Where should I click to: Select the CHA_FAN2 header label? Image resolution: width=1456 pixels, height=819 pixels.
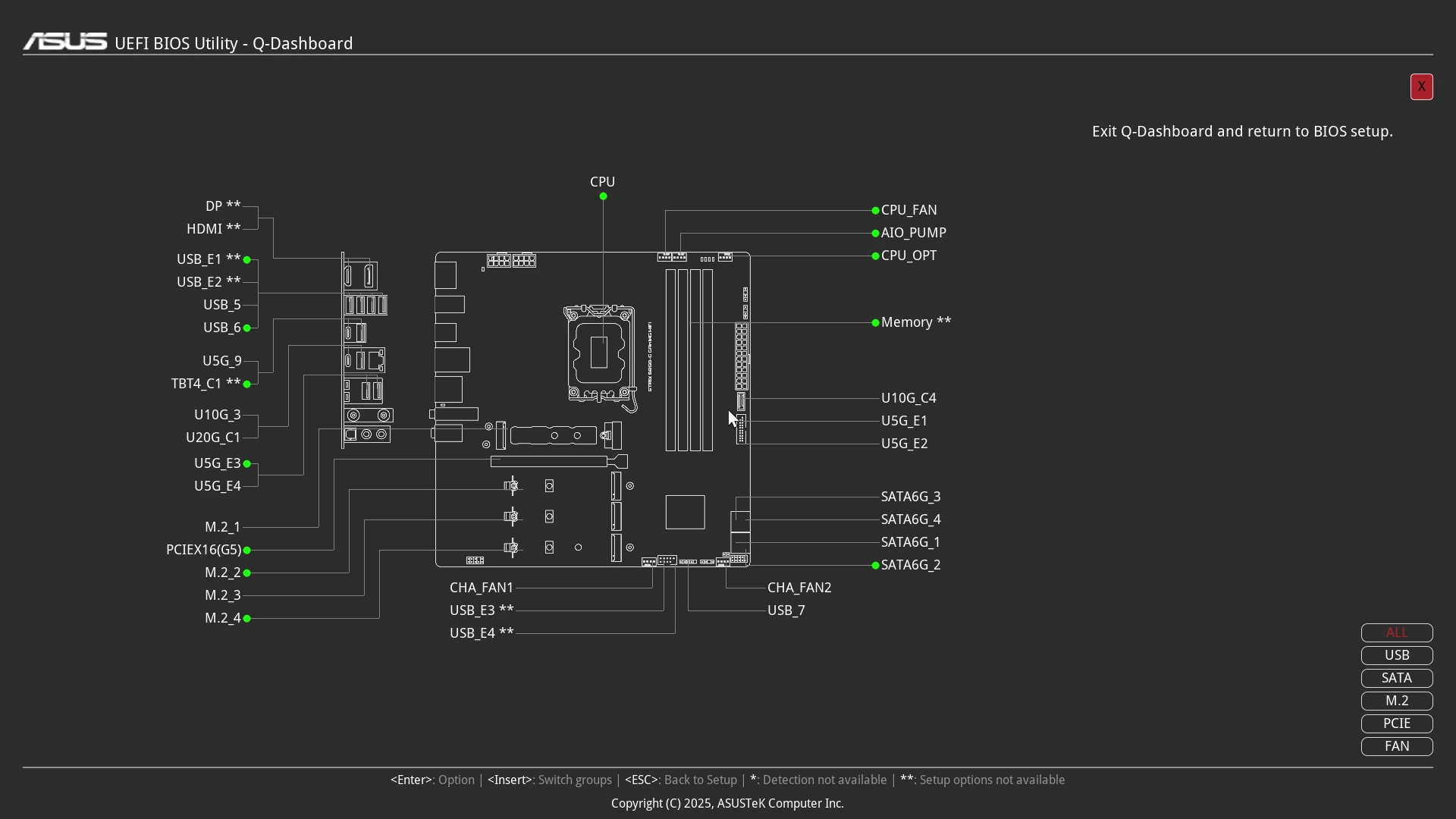click(x=799, y=588)
